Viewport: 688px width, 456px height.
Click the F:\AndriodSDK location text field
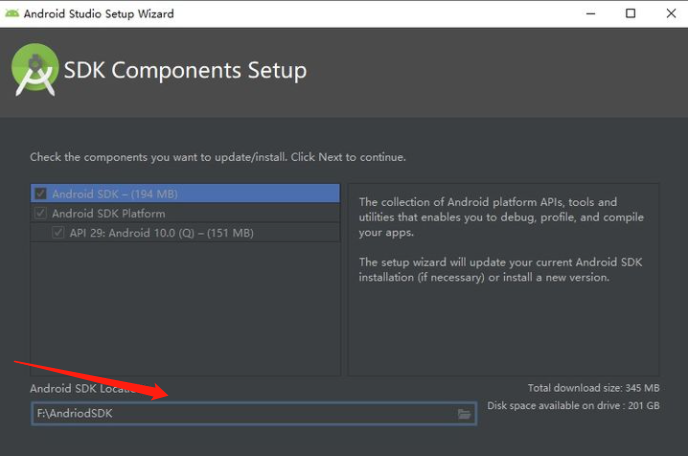pos(240,414)
